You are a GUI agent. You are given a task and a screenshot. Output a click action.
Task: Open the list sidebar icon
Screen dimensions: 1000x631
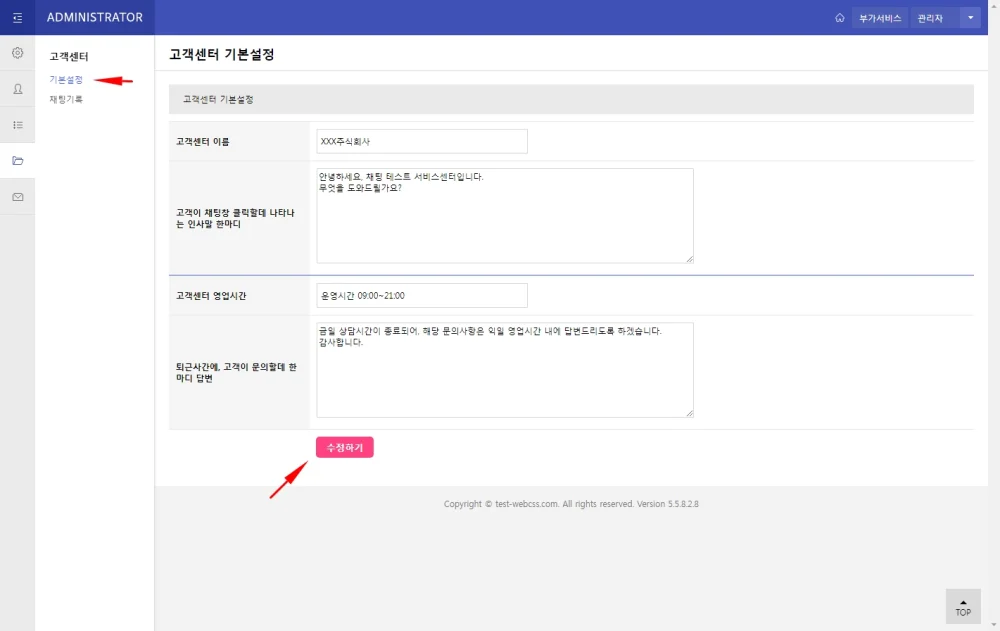tap(18, 125)
